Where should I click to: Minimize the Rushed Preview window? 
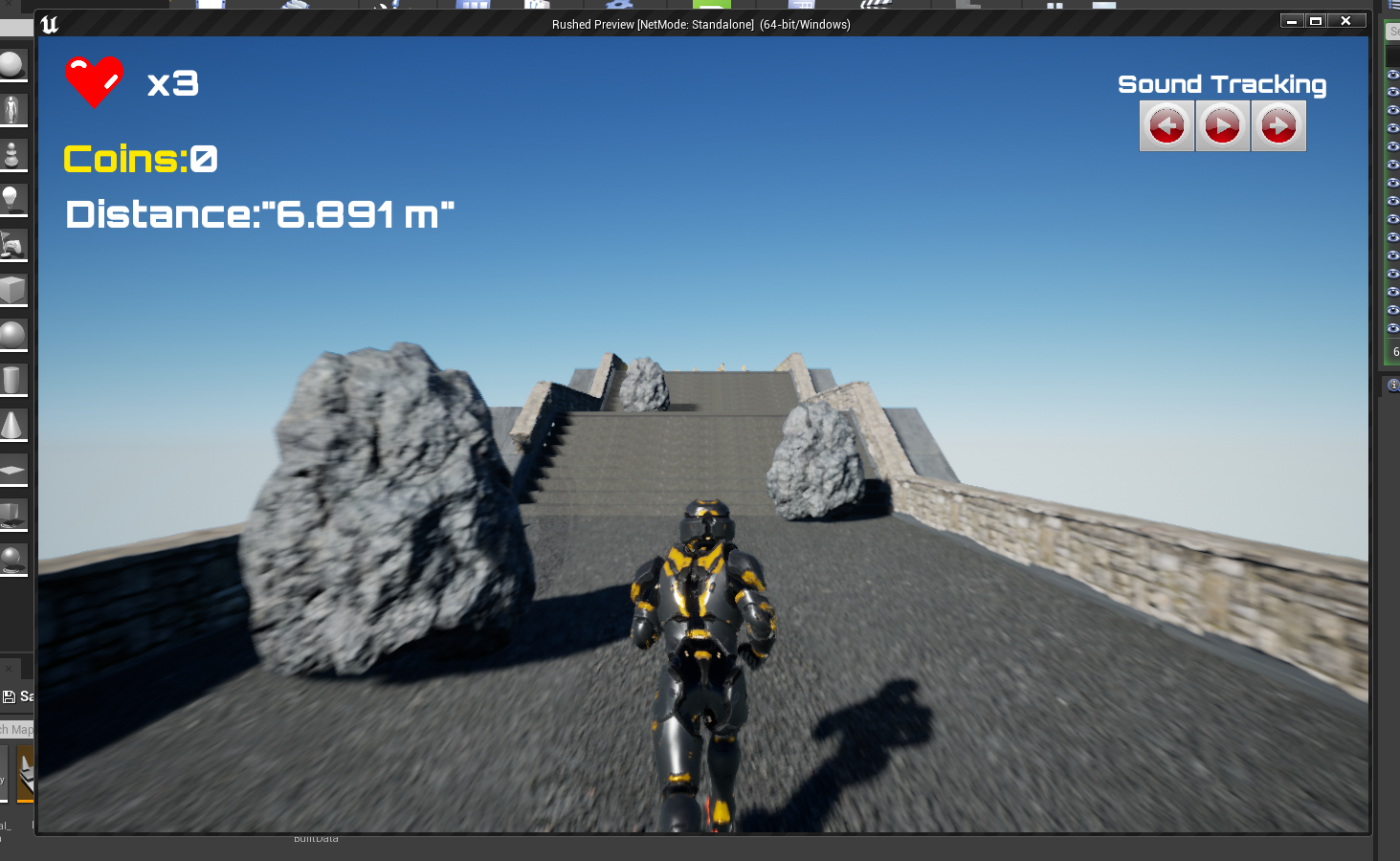[x=1292, y=20]
